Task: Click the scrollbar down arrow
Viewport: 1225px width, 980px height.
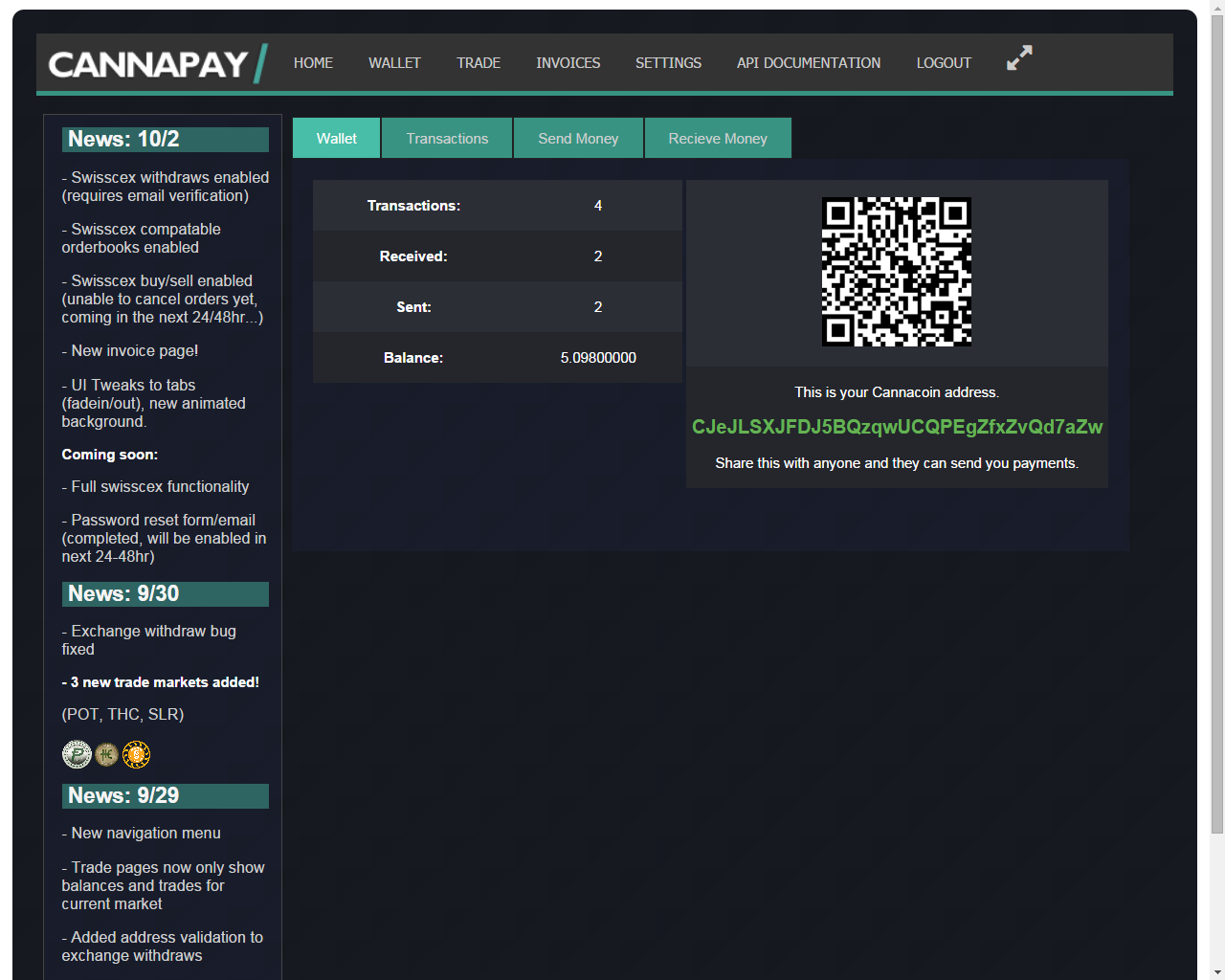Action: tap(1216, 971)
